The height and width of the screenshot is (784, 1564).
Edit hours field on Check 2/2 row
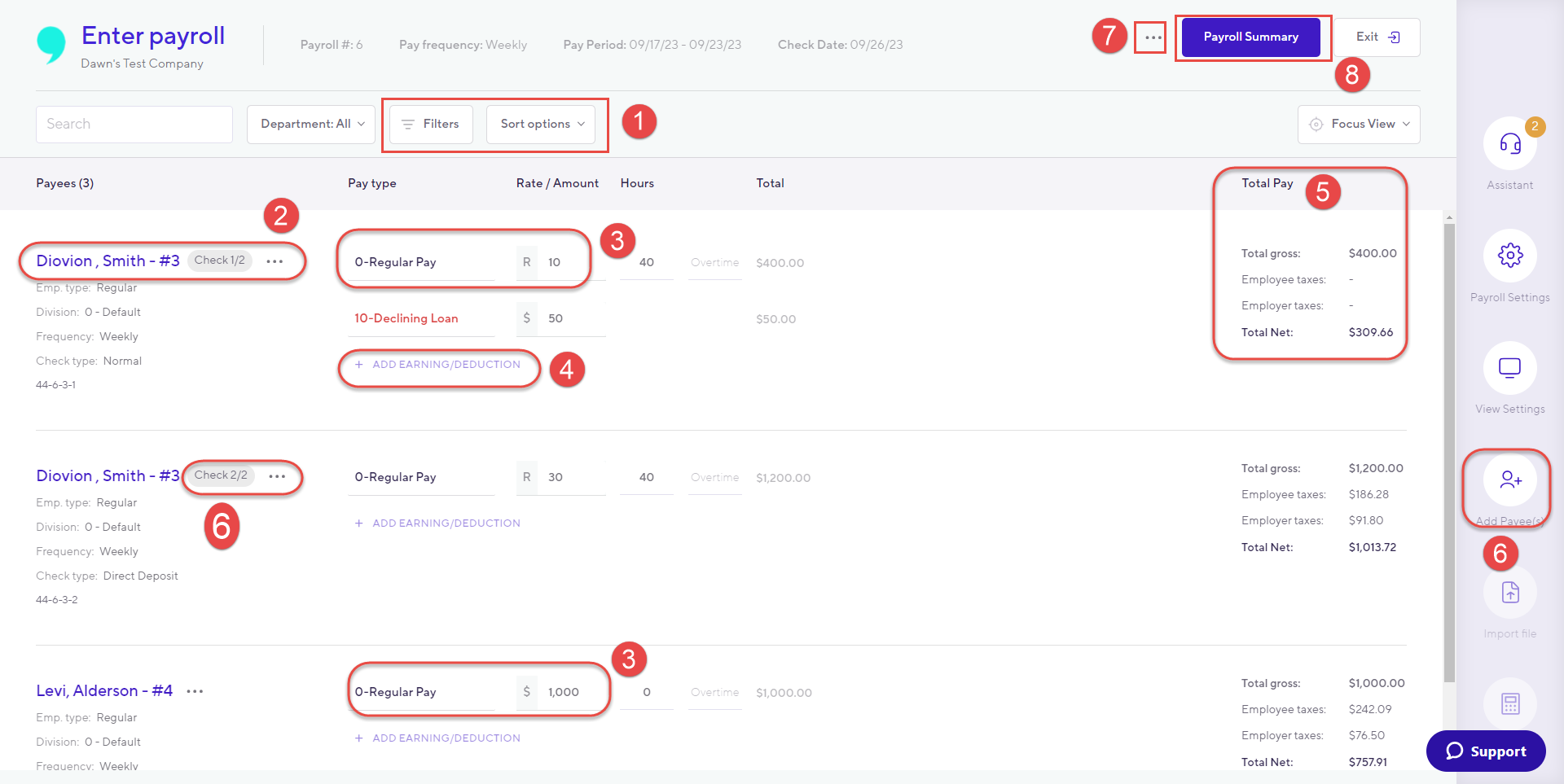[x=647, y=477]
